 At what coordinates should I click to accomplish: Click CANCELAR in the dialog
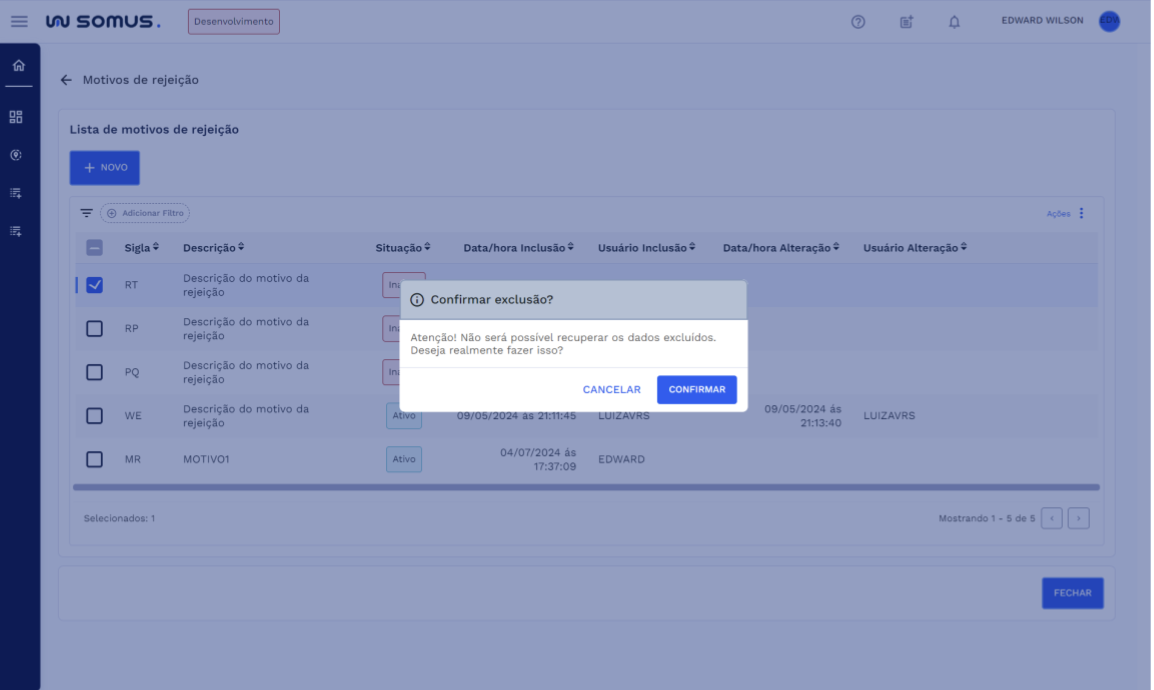pos(612,390)
